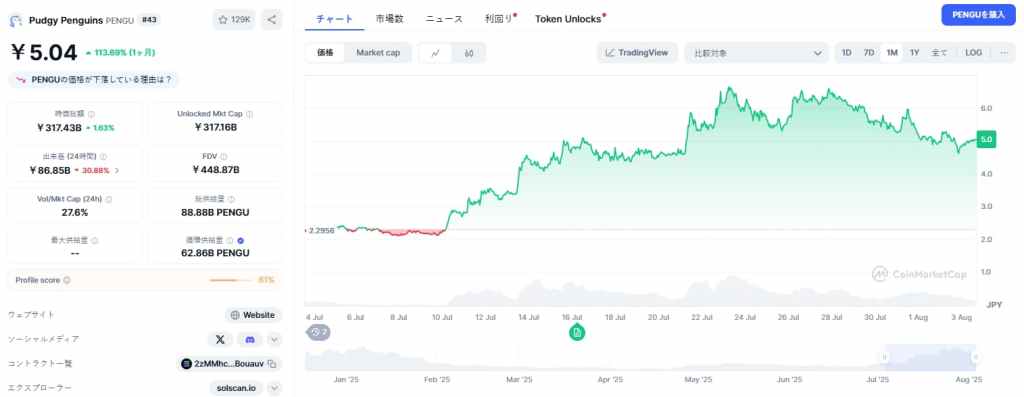Open the TradingView chart button

(x=637, y=53)
